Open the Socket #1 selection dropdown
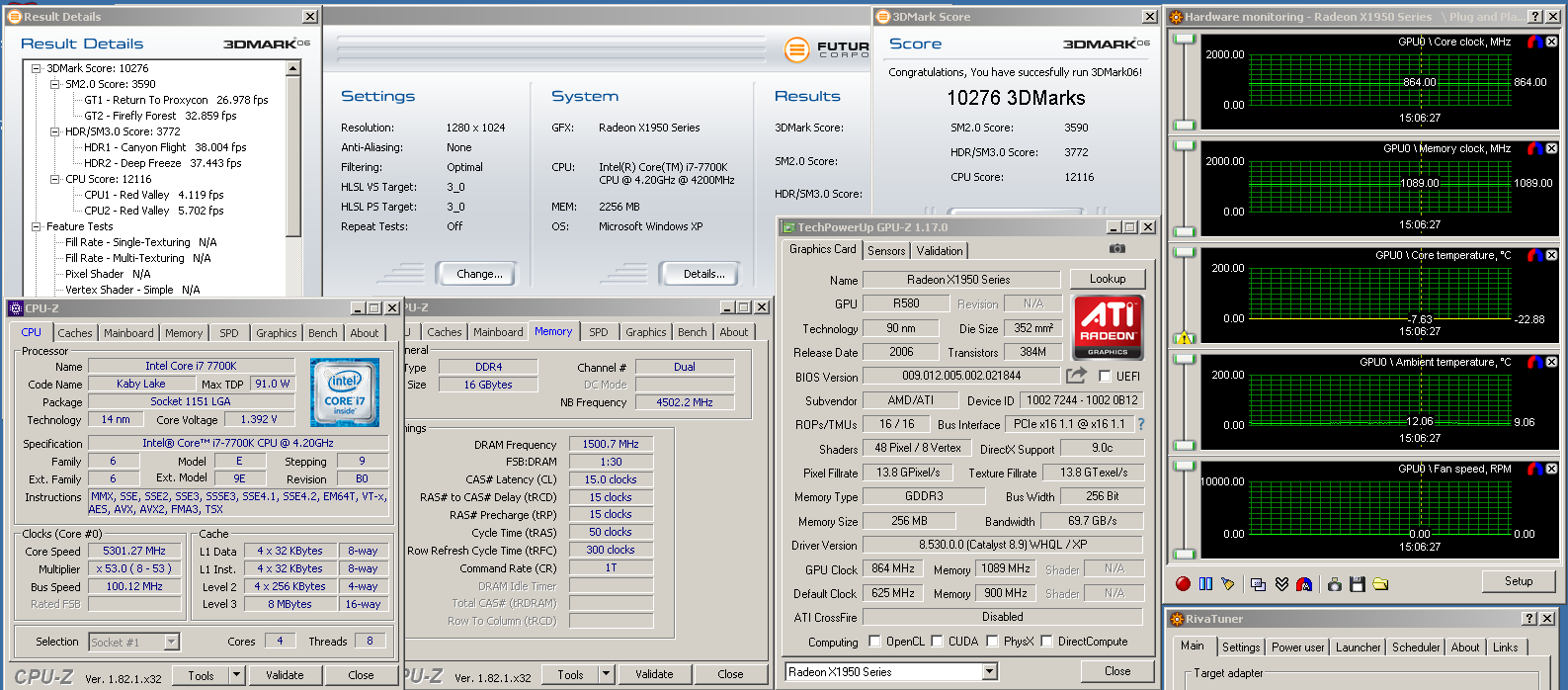Image resolution: width=1568 pixels, height=690 pixels. point(171,643)
